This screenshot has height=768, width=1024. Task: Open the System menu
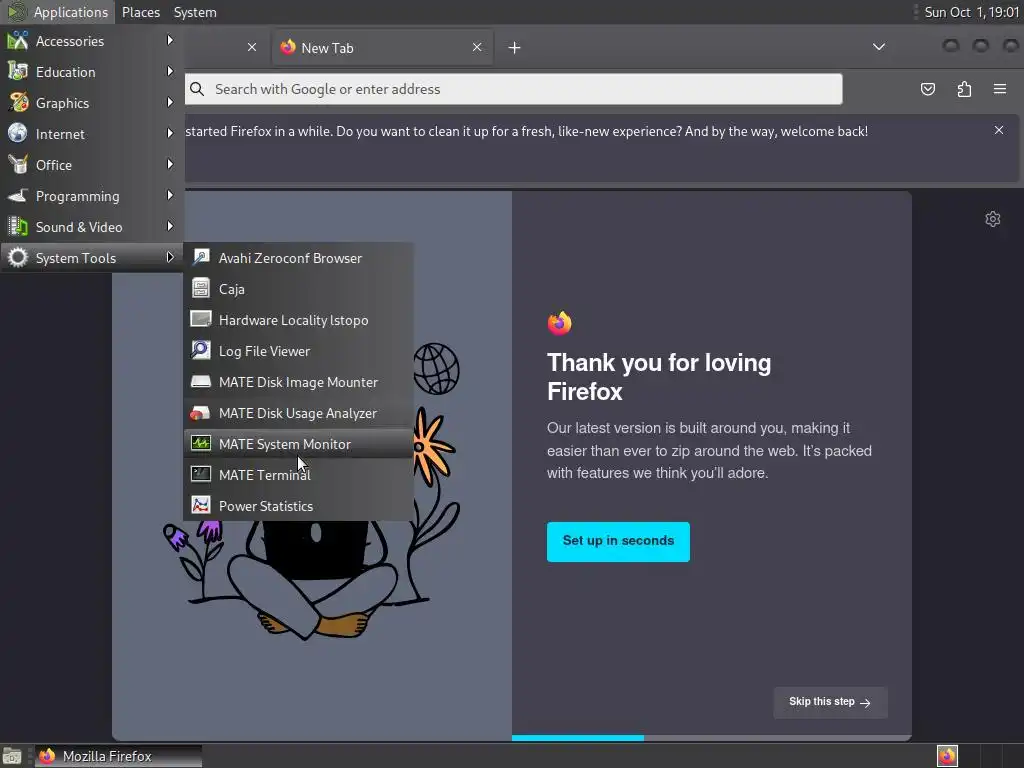(x=195, y=12)
